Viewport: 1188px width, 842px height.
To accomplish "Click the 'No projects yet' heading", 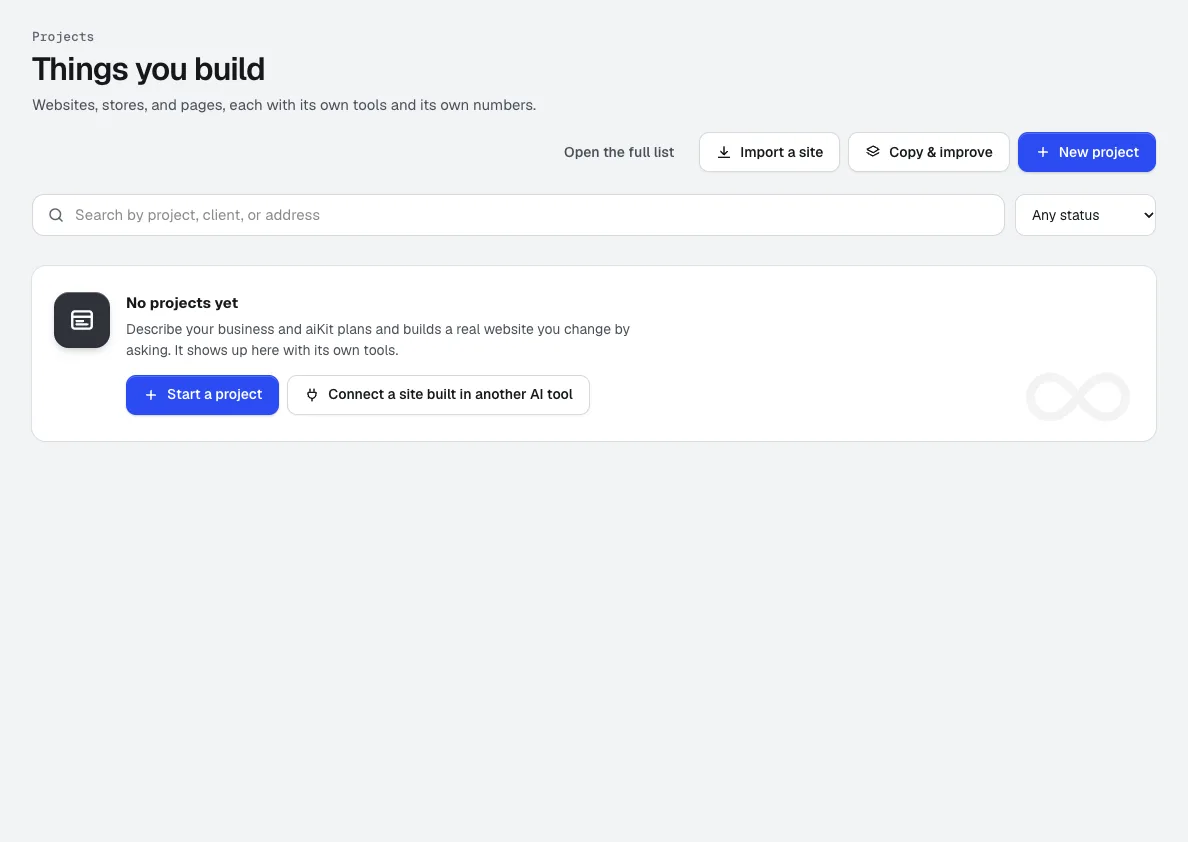I will point(182,303).
